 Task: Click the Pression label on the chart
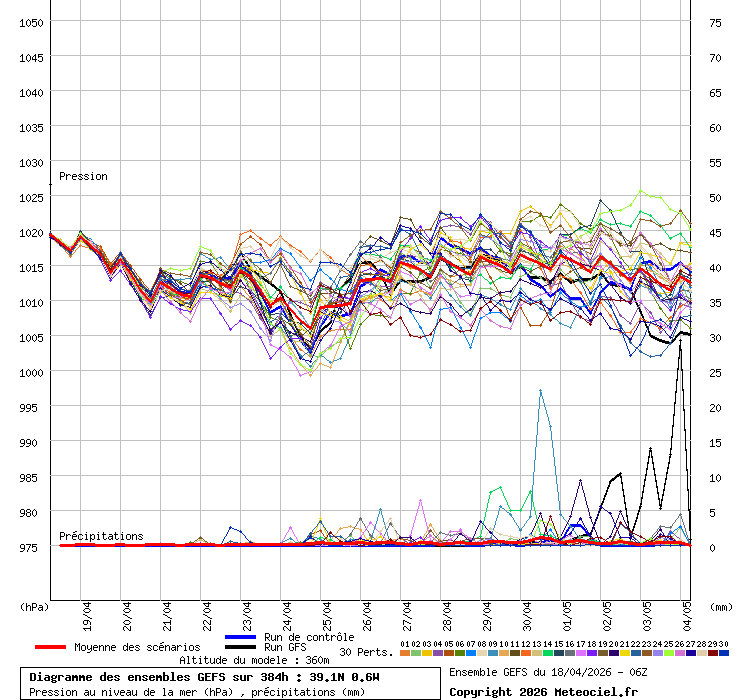(83, 177)
